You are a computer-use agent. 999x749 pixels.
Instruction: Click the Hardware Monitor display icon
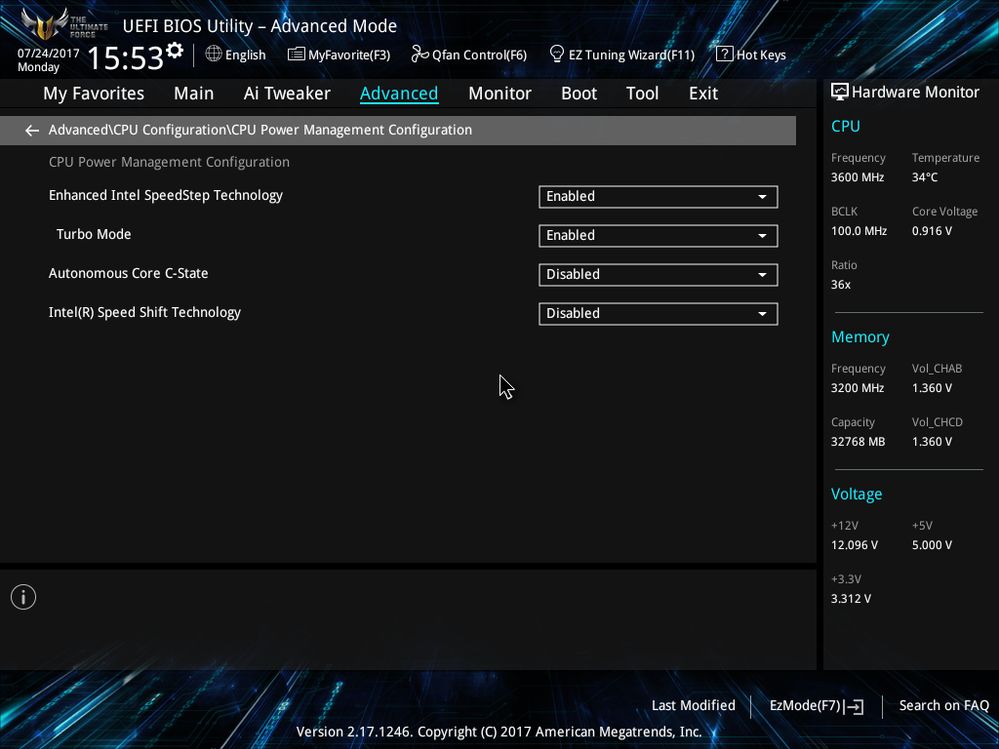point(840,92)
